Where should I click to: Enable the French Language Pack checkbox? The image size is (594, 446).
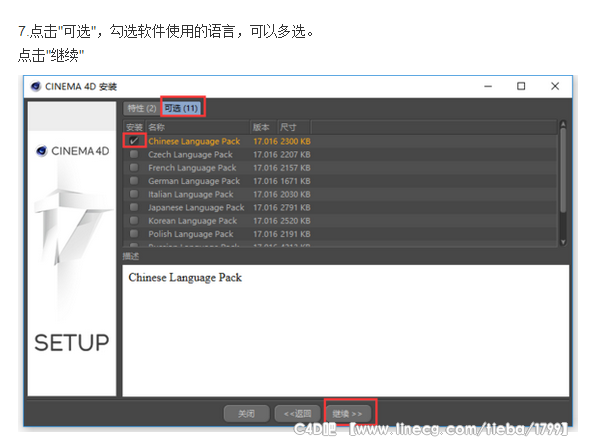pyautogui.click(x=134, y=167)
